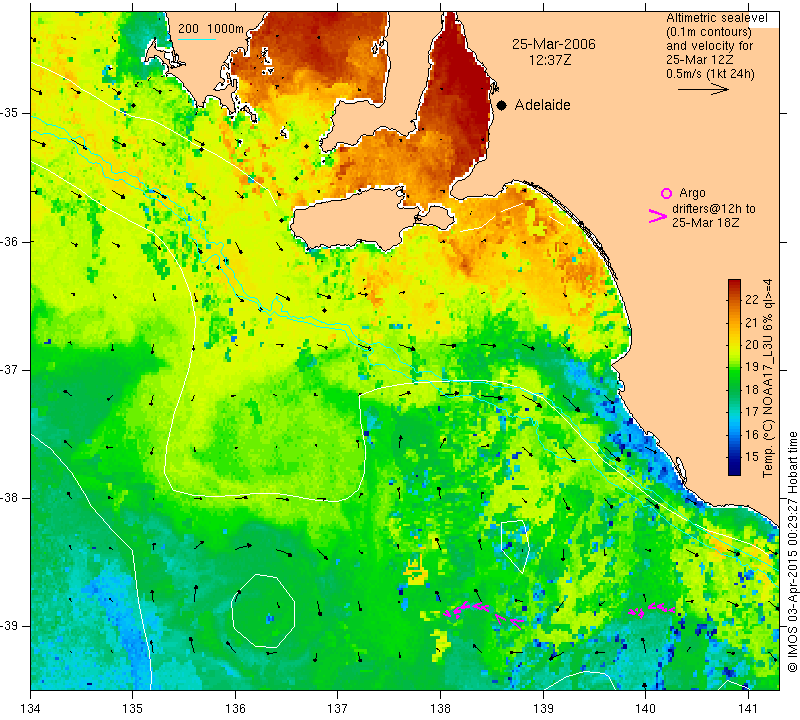Click the latitude -39 axis label

tap(10, 626)
